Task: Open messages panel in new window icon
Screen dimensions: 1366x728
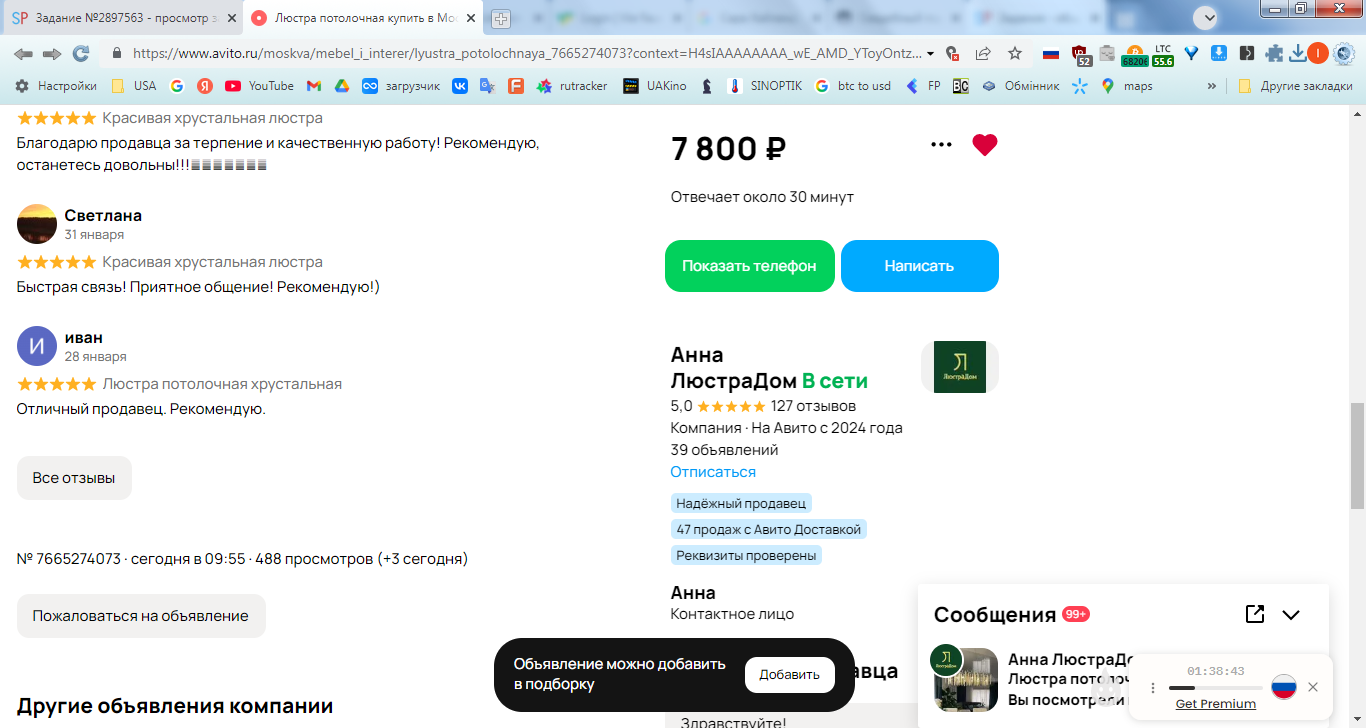Action: 1255,614
